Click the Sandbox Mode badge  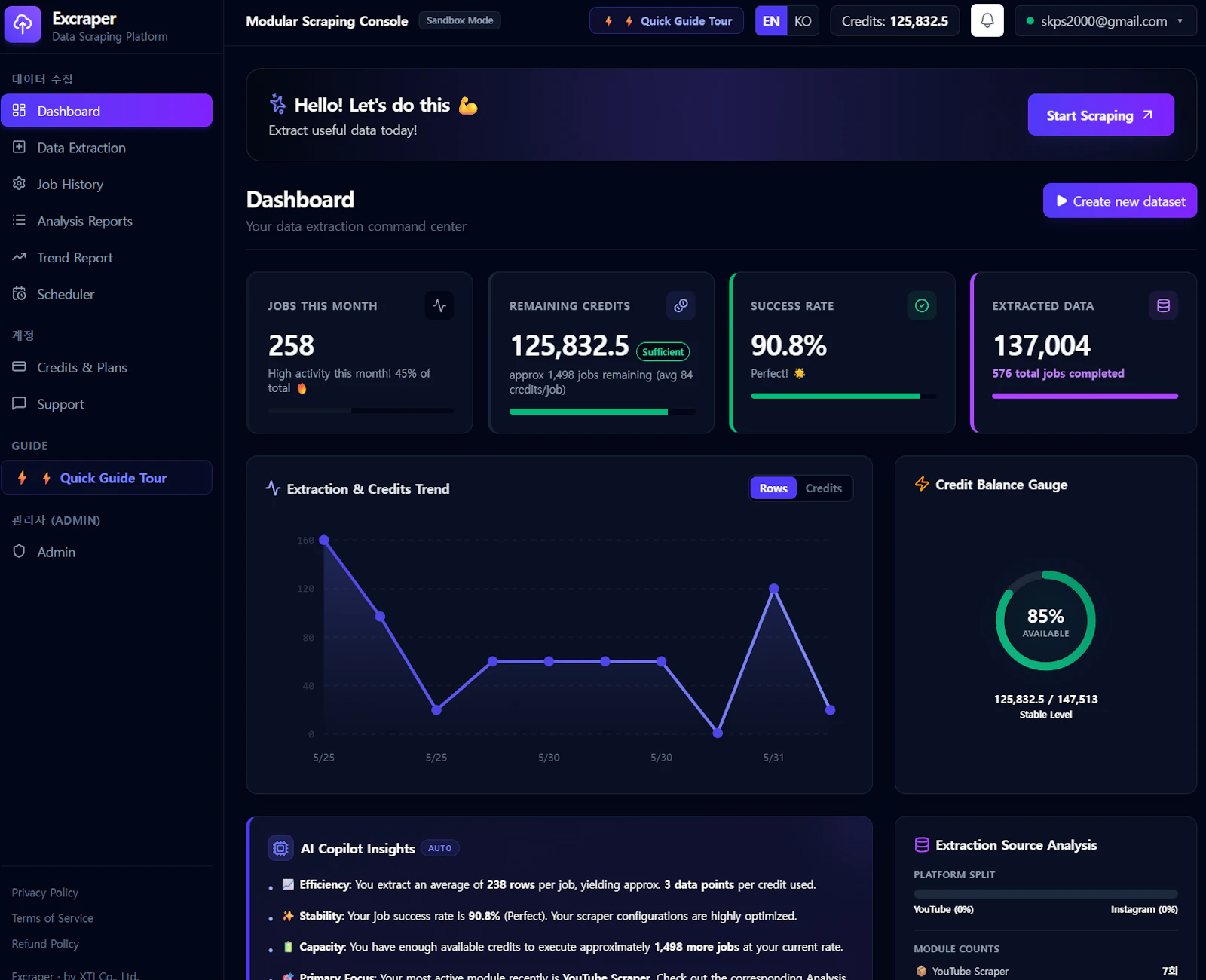coord(460,20)
